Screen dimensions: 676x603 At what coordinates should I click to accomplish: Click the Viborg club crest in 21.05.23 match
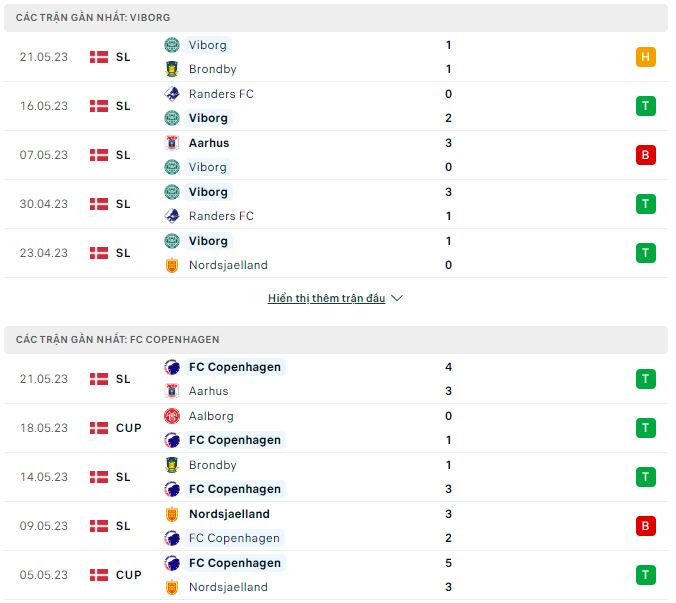(172, 45)
